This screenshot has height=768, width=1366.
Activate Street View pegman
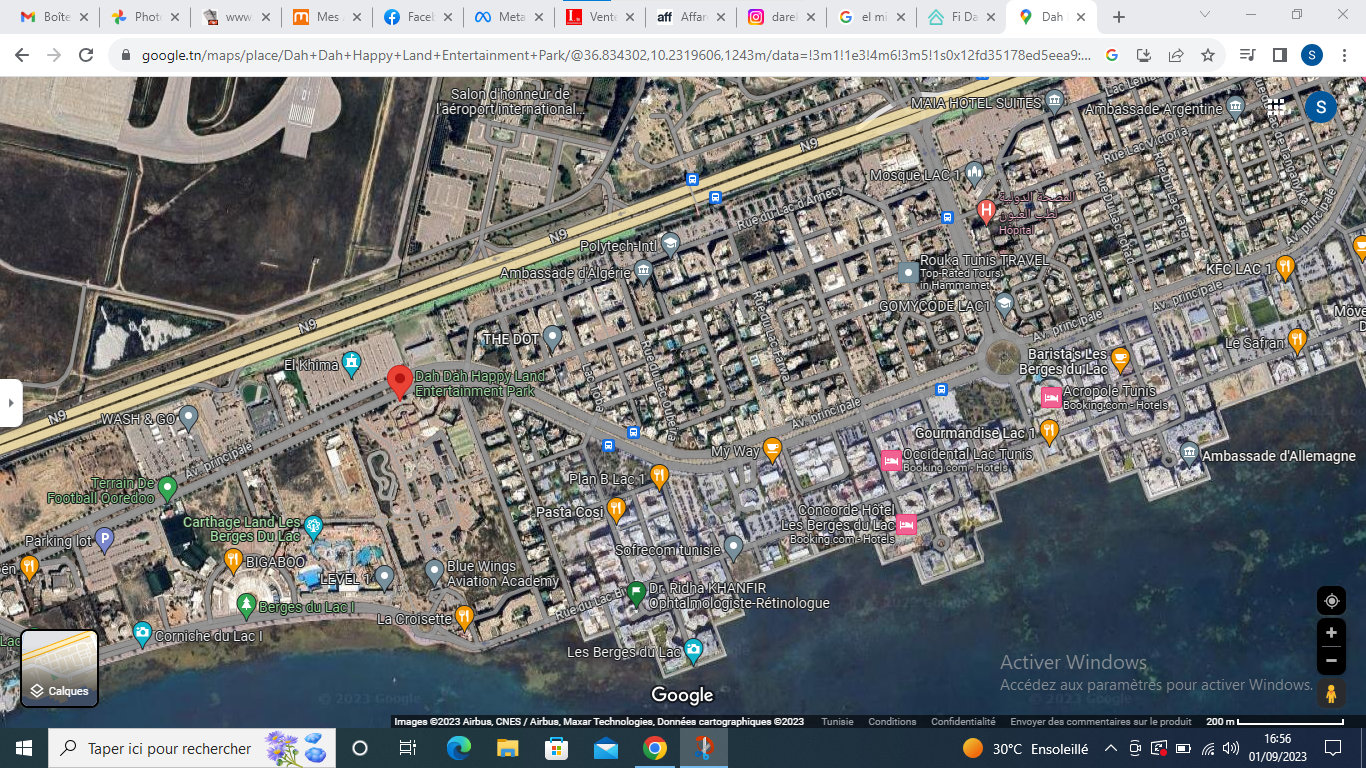(x=1330, y=693)
